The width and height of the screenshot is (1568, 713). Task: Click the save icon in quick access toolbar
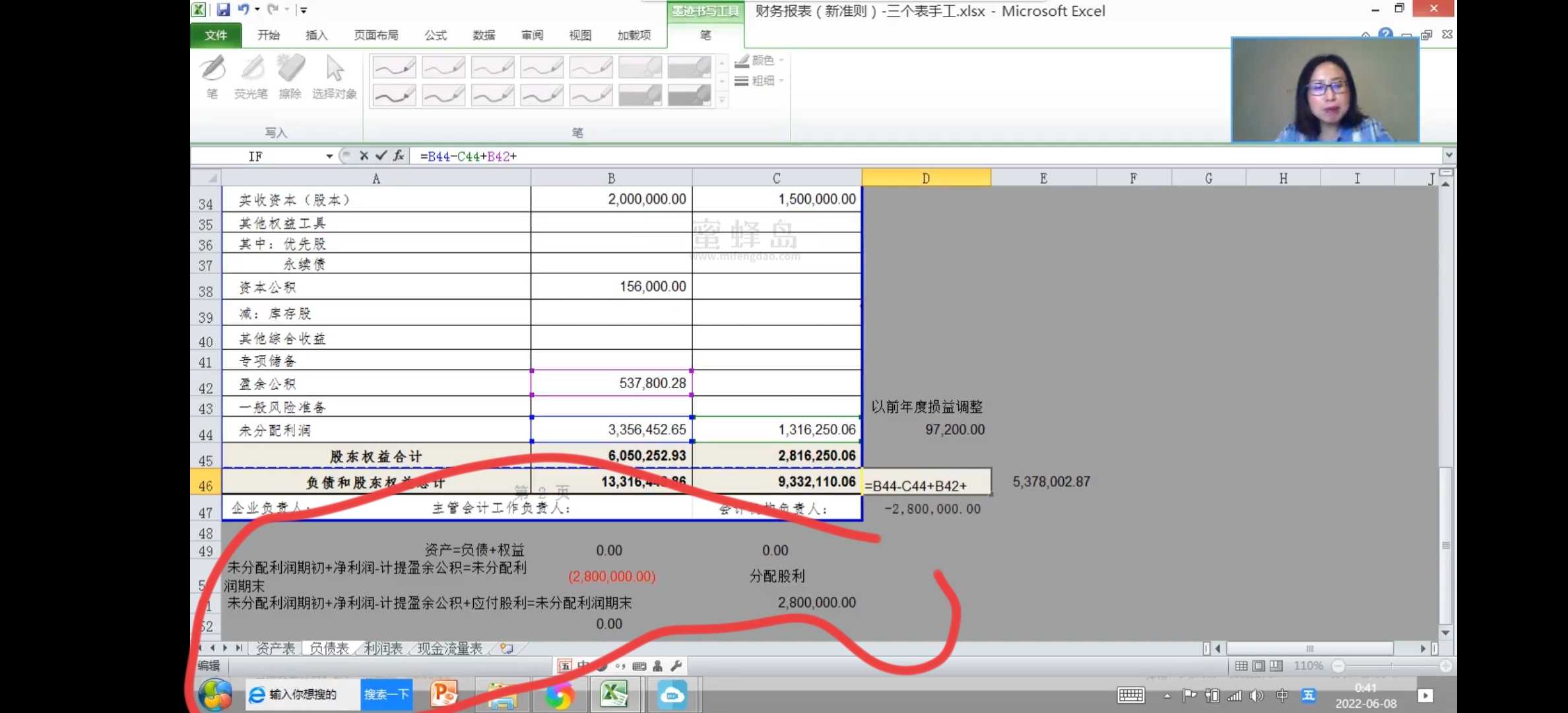223,9
